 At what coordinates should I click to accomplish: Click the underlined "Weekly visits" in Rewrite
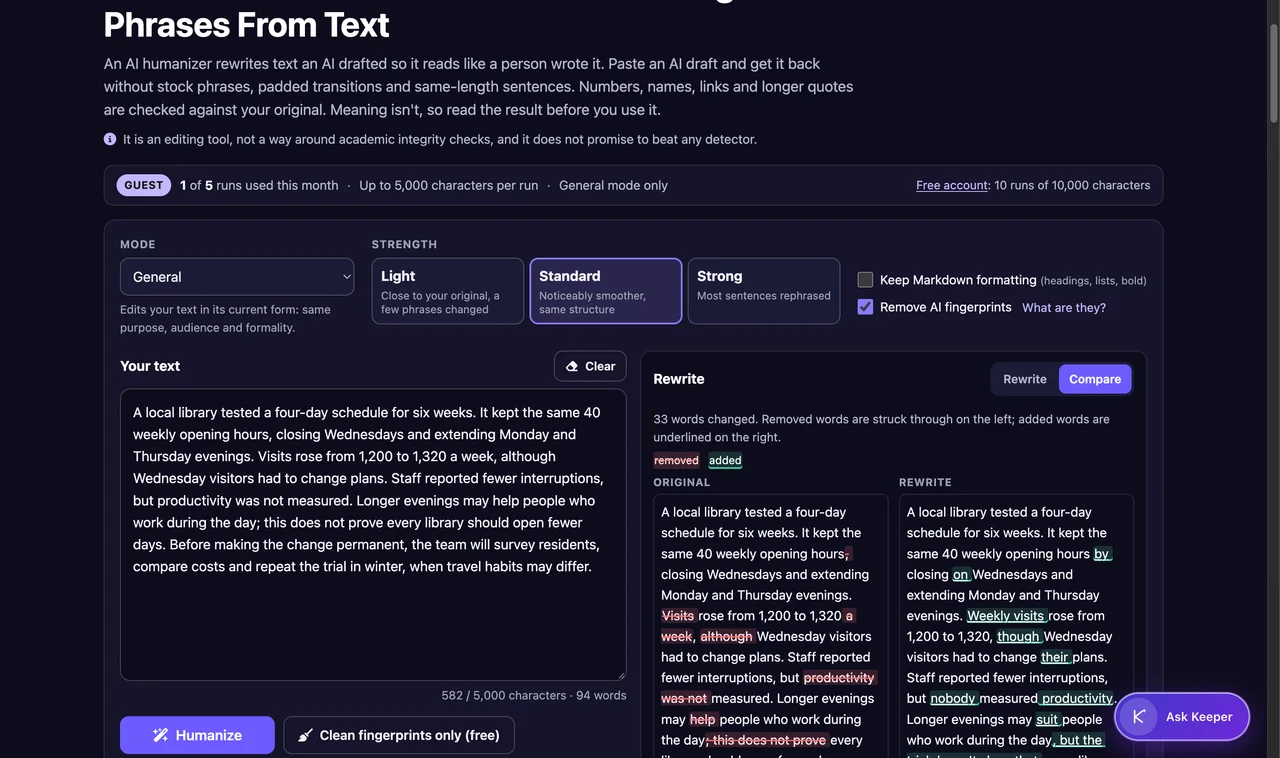[x=1006, y=616]
